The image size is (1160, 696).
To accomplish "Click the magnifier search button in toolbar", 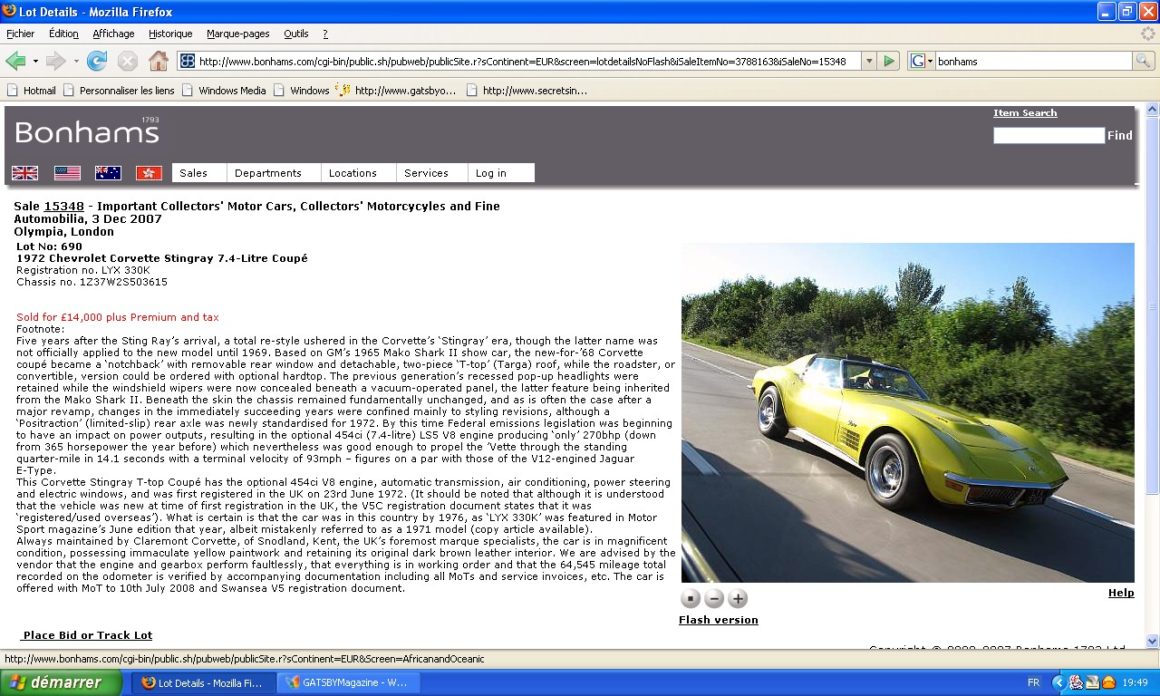I will pyautogui.click(x=1143, y=61).
